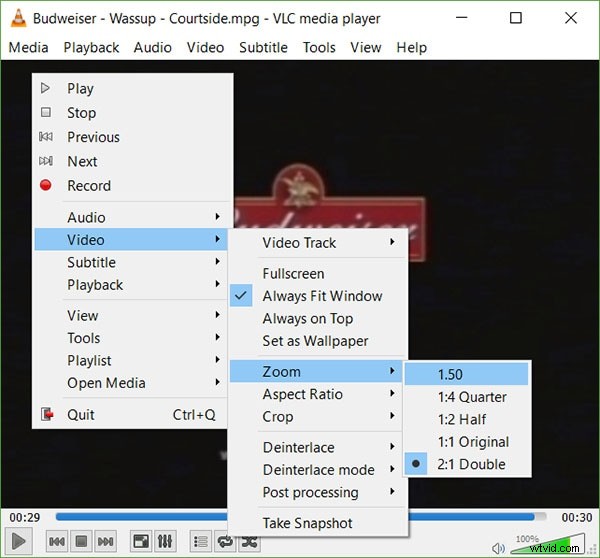The height and width of the screenshot is (558, 600).
Task: Click the Quit door icon
Action: (47, 414)
